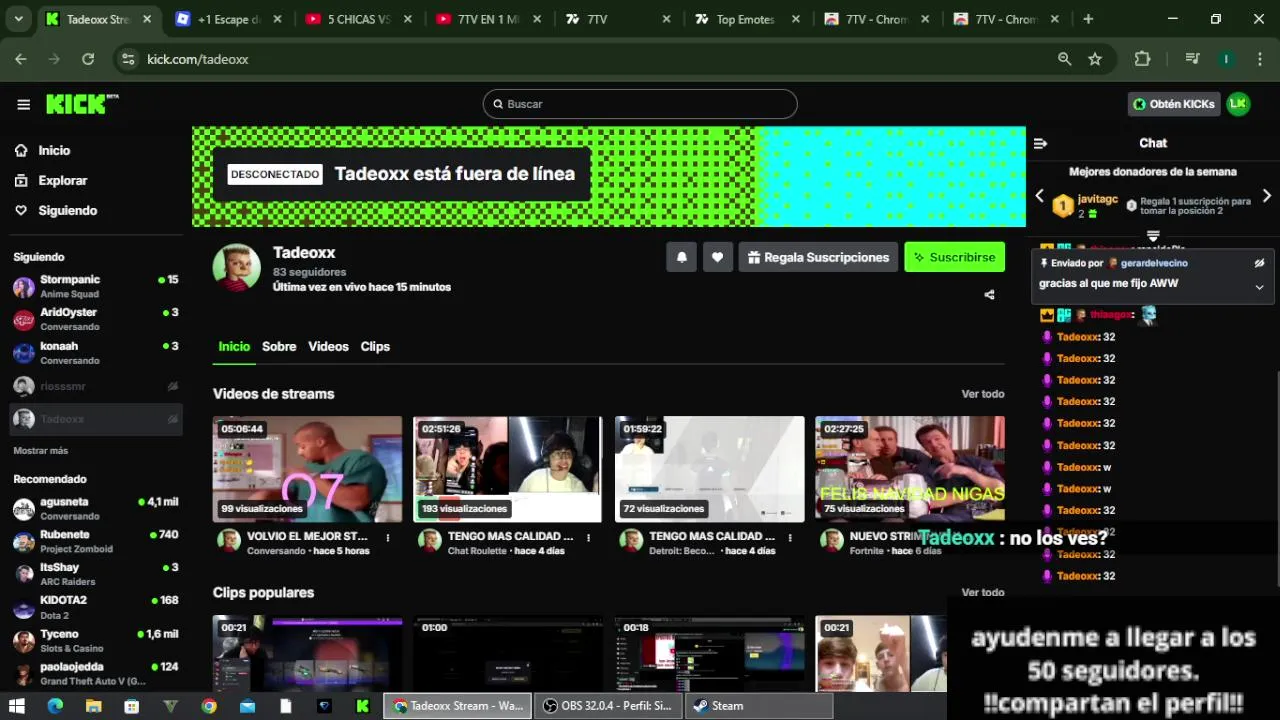Switch to the Videos tab
This screenshot has height=720, width=1280.
tap(328, 347)
